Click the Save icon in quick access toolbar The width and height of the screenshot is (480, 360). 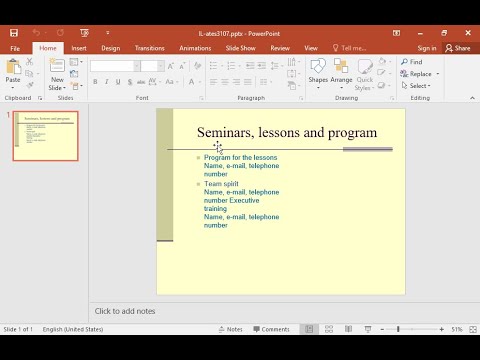click(14, 33)
